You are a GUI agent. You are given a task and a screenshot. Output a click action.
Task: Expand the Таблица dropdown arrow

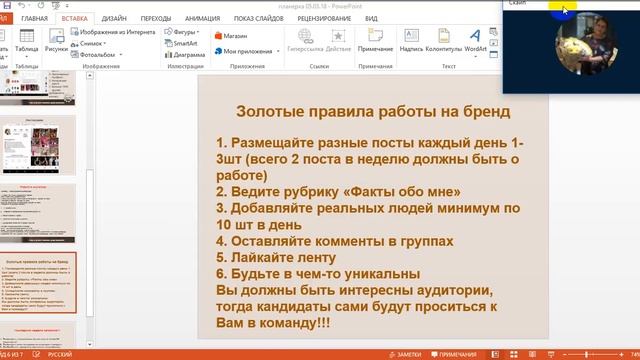pyautogui.click(x=27, y=56)
